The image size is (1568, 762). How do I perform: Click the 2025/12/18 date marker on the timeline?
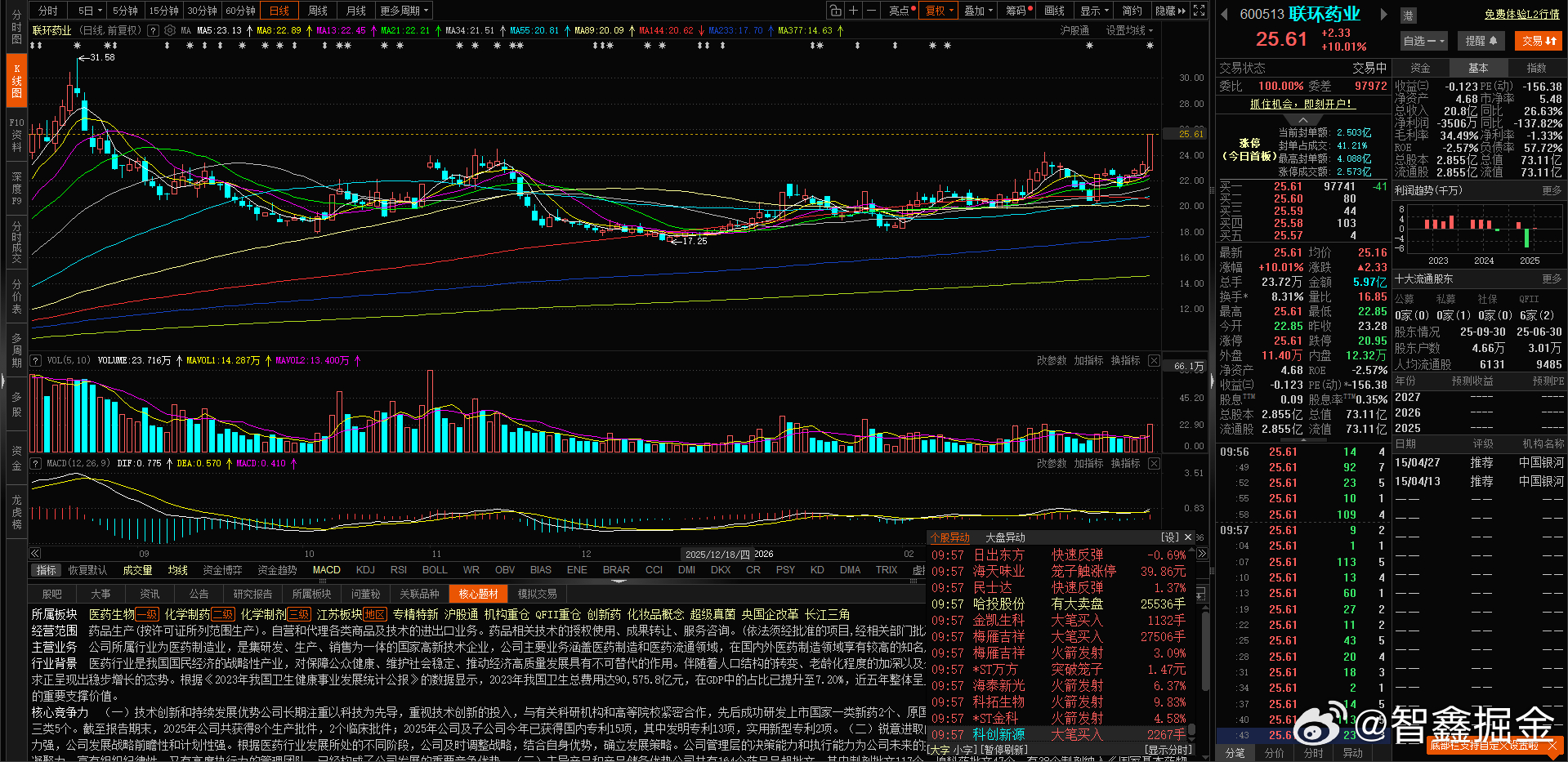click(x=717, y=554)
